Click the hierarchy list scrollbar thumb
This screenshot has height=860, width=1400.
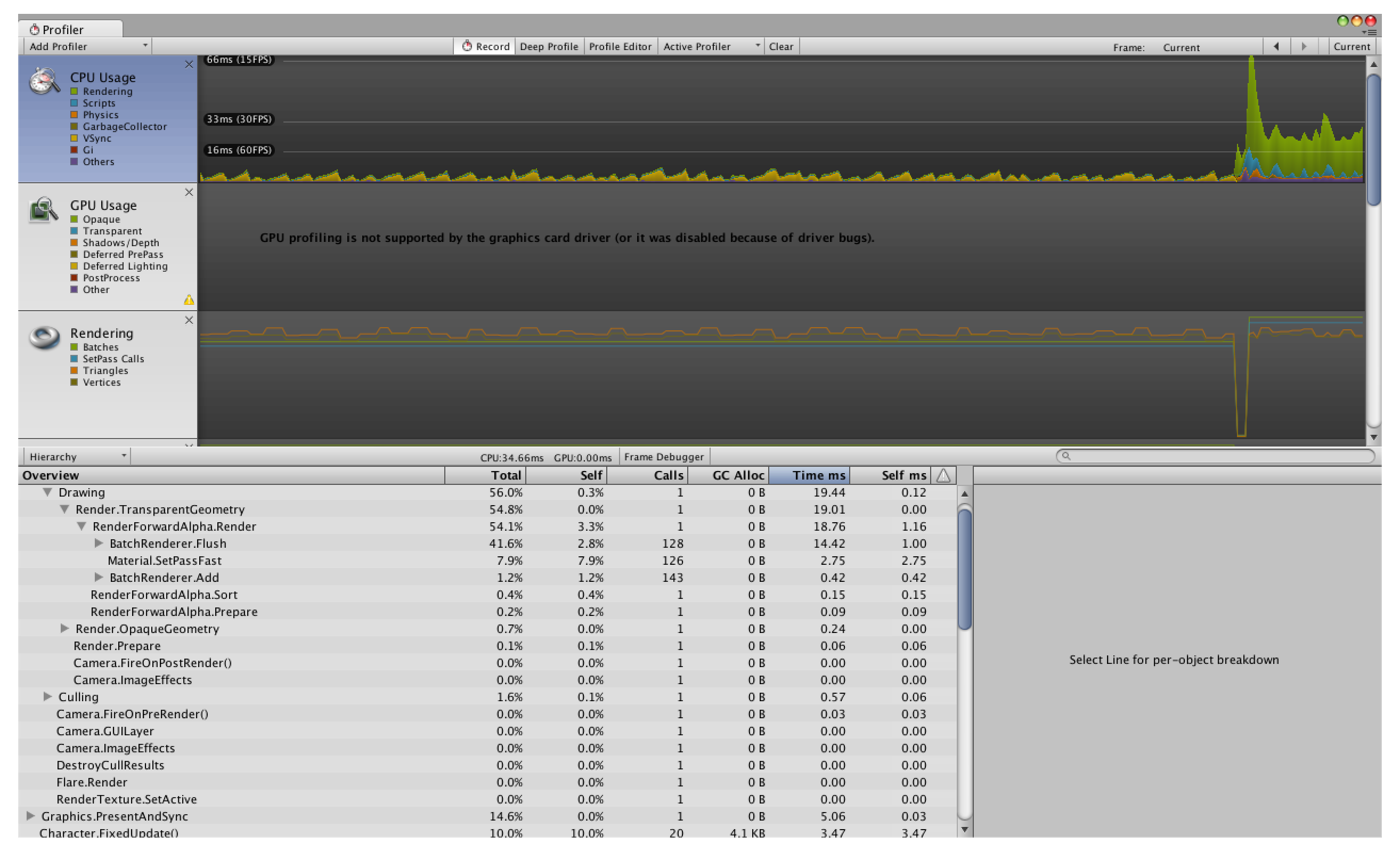point(964,570)
